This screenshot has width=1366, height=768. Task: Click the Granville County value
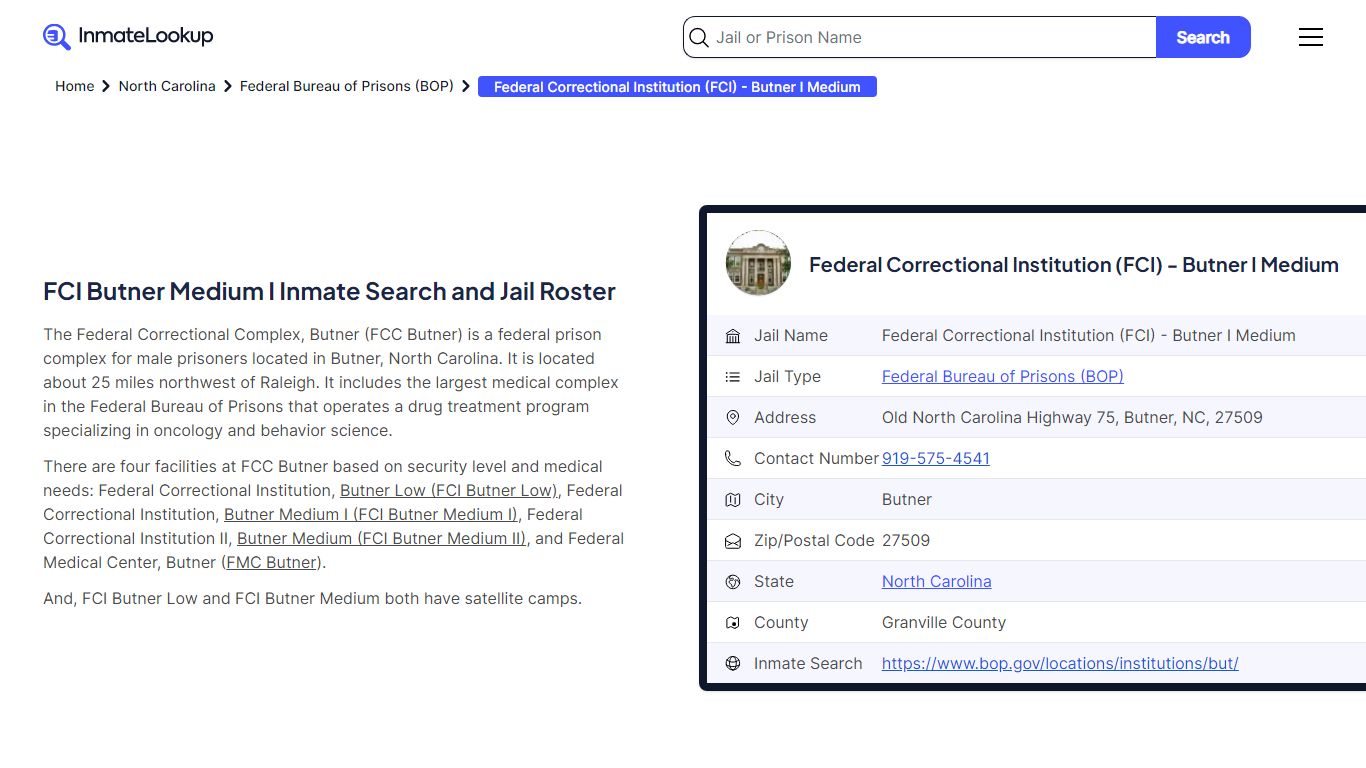pos(944,622)
